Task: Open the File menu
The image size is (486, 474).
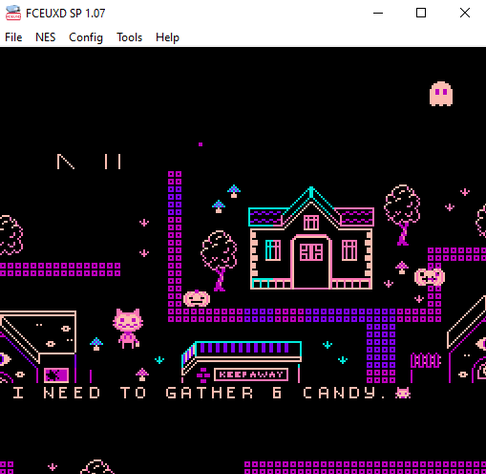Action: point(13,37)
